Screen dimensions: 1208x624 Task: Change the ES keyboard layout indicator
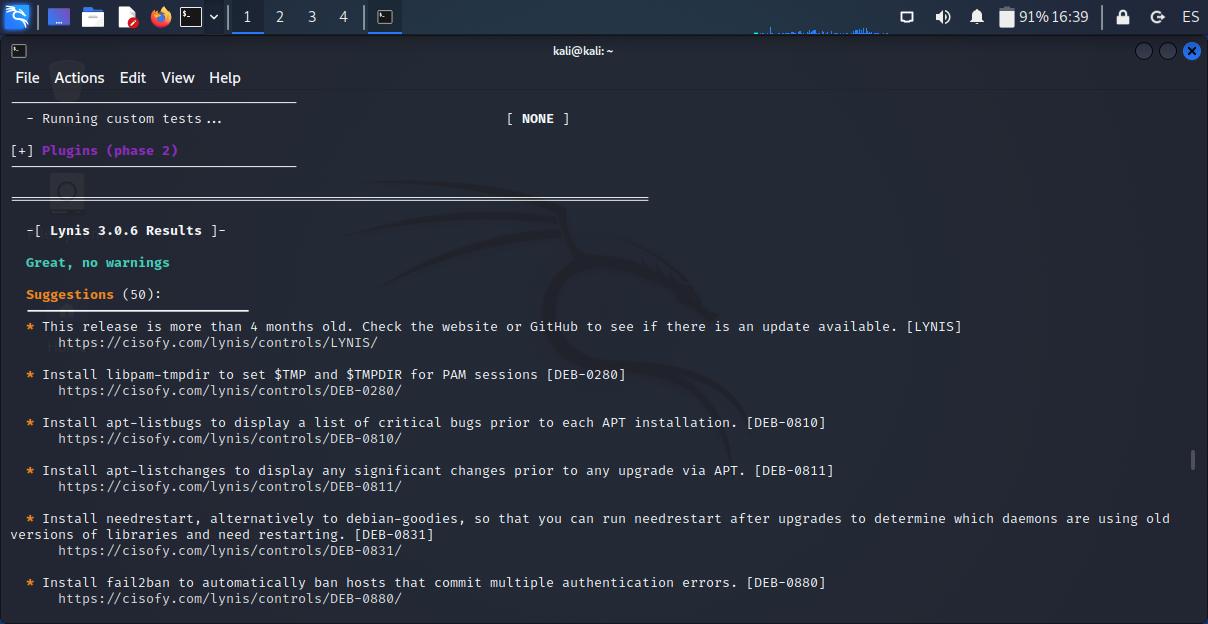click(1190, 17)
